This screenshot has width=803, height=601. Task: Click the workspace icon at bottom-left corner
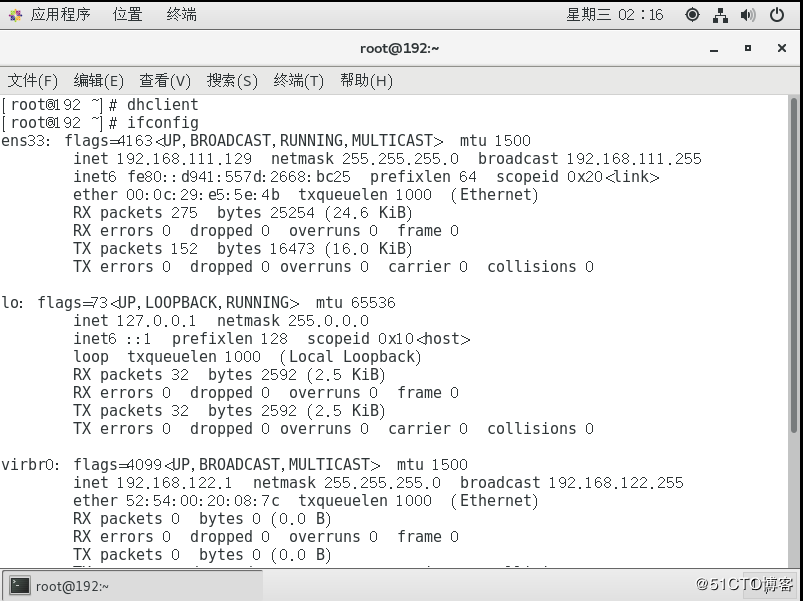pyautogui.click(x=9, y=583)
